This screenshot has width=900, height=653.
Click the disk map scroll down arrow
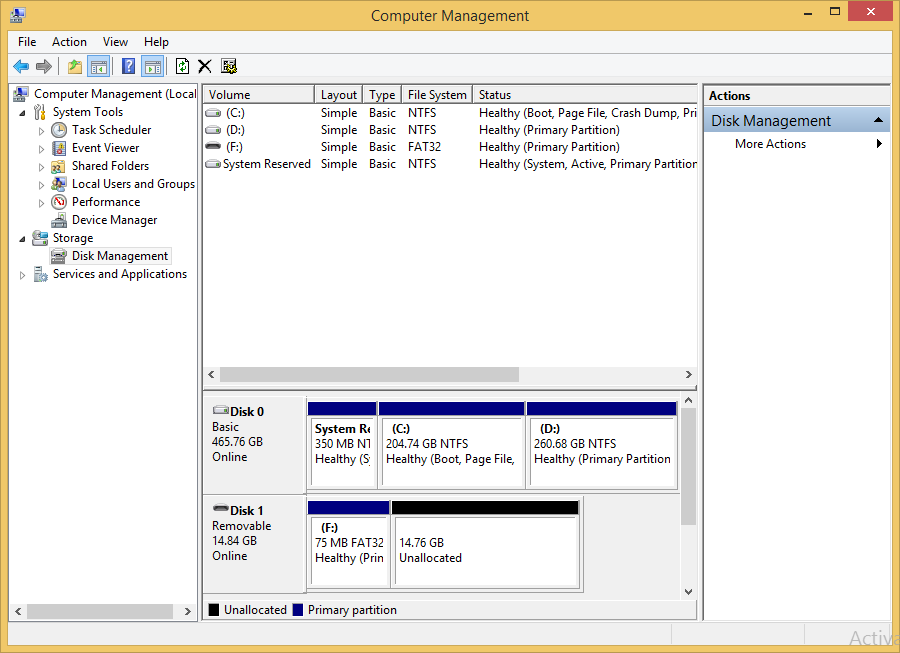pyautogui.click(x=689, y=592)
